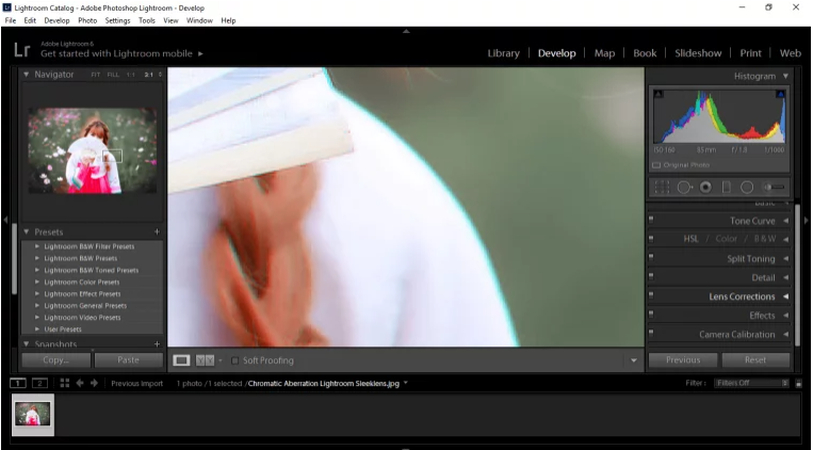The height and width of the screenshot is (450, 813).
Task: Go back using the filmstrip arrow
Action: [x=80, y=383]
